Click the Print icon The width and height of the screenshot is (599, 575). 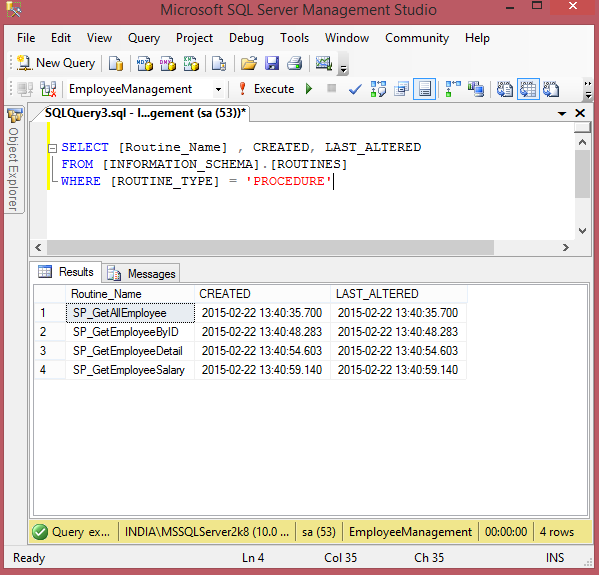[x=295, y=63]
